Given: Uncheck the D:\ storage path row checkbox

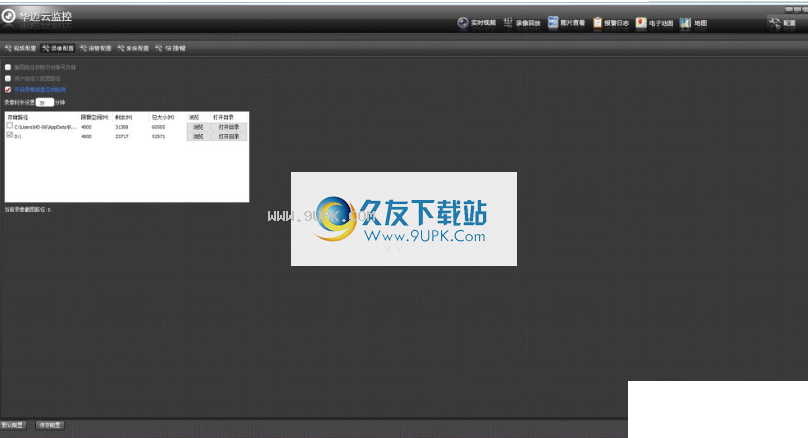Looking at the screenshot, I should point(10,135).
